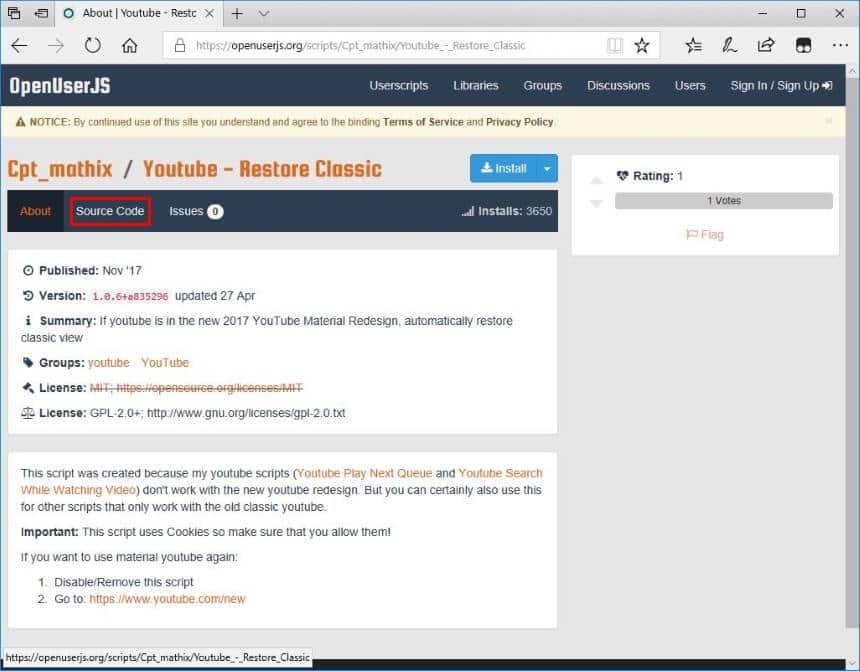
Task: Click the GPL-2.0+ license text
Action: (x=218, y=413)
